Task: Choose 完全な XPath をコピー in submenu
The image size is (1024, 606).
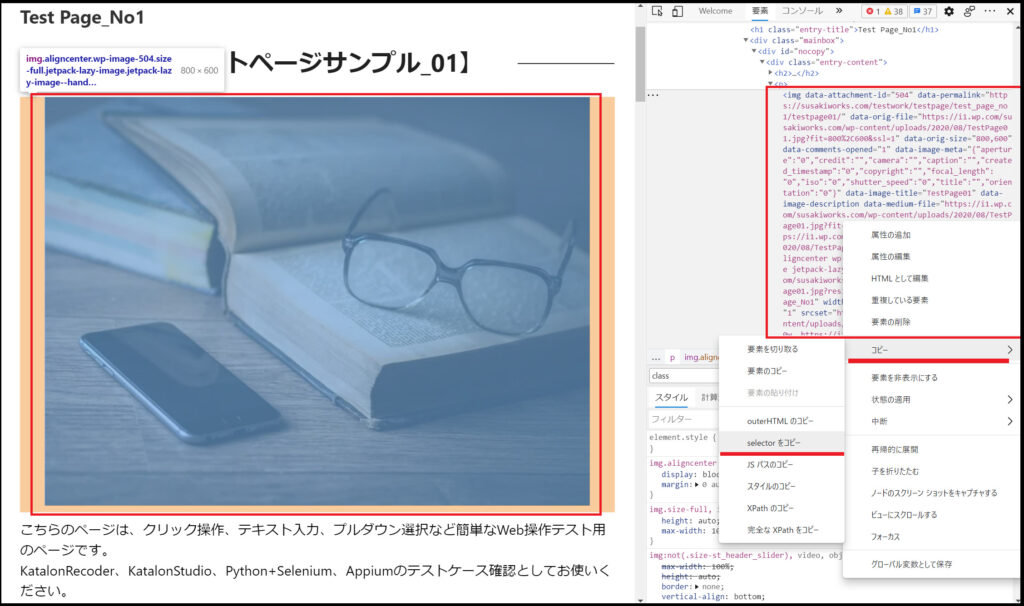Action: (x=782, y=530)
